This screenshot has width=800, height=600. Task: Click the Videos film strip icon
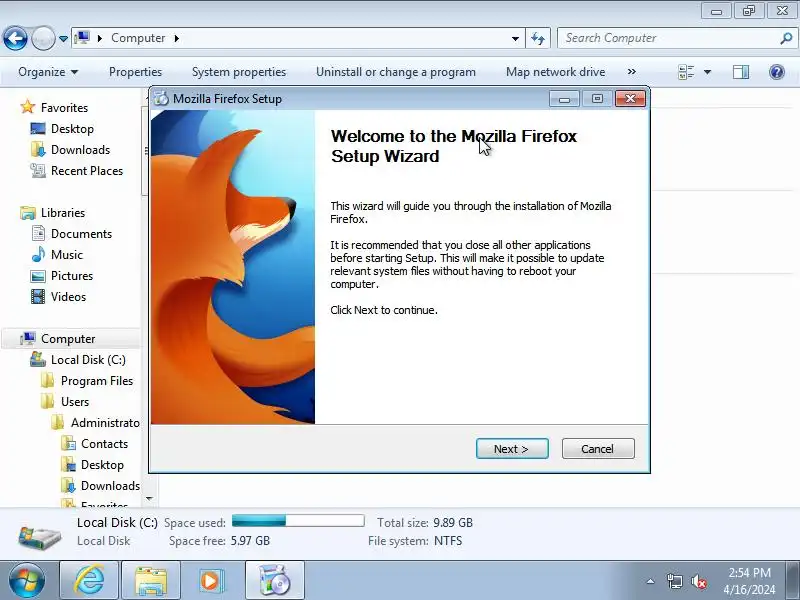pyautogui.click(x=38, y=296)
